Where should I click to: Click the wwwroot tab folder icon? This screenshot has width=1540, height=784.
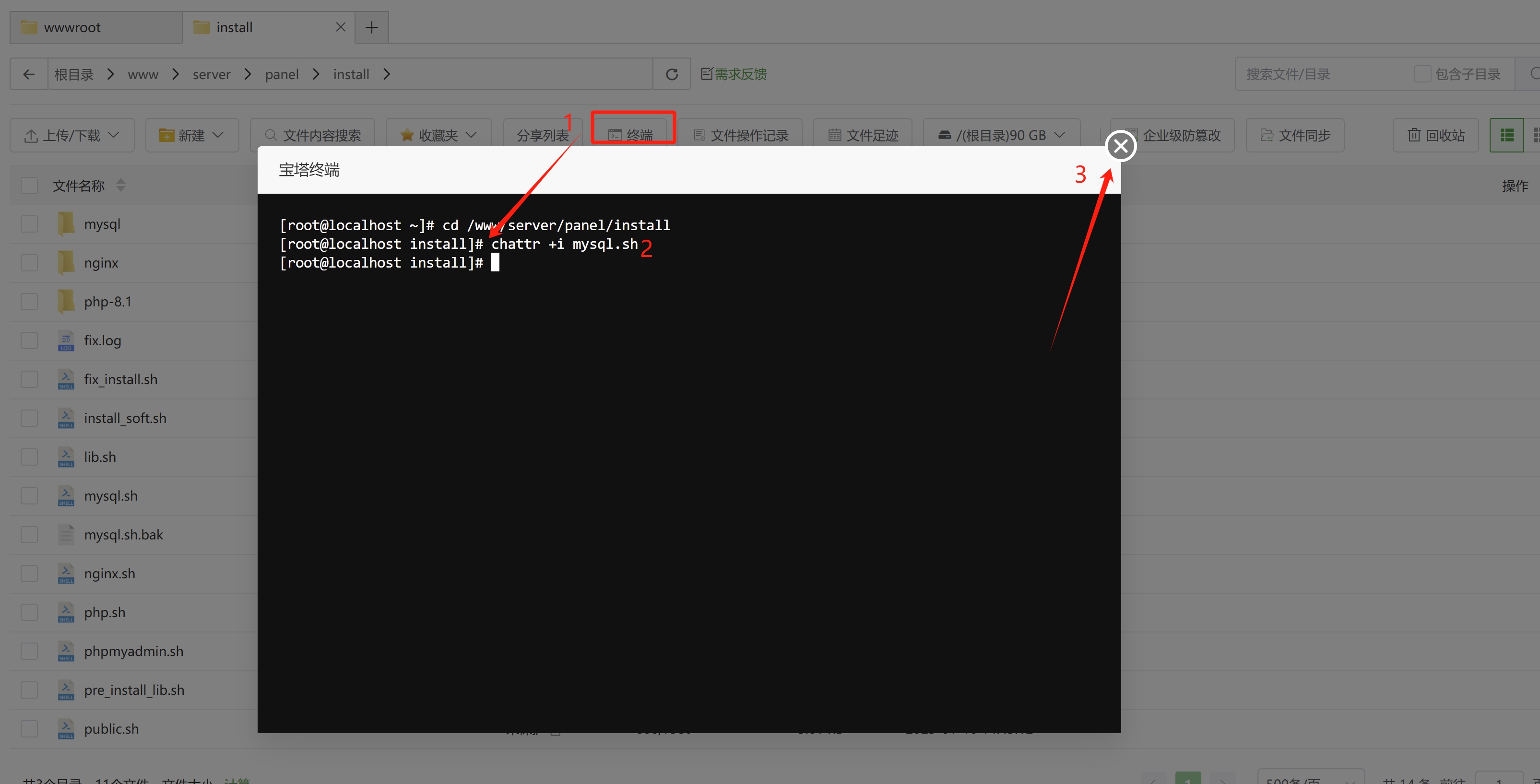[x=29, y=27]
